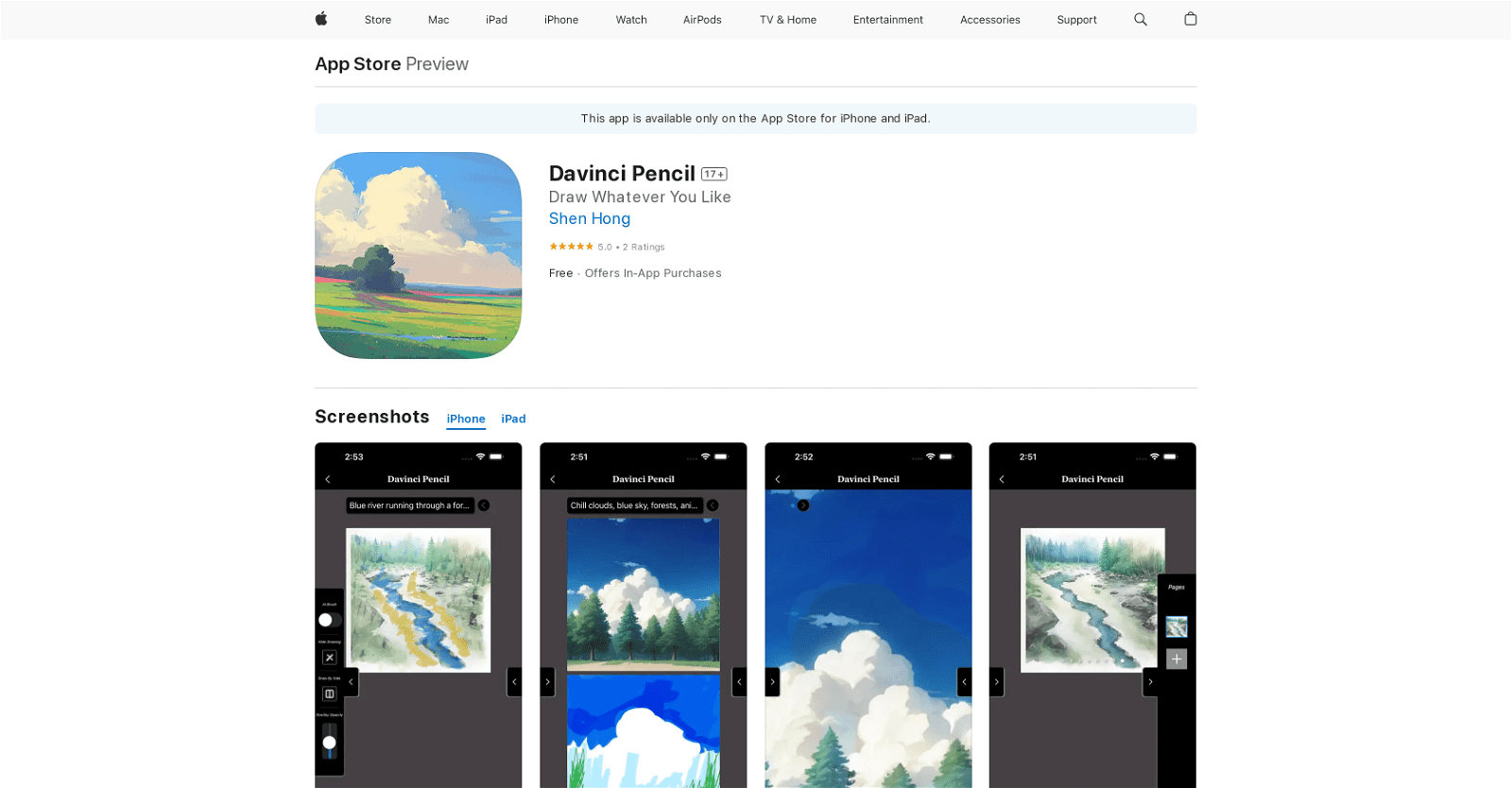The height and width of the screenshot is (788, 1512).
Task: Click the 'Chill clouds, blue sky' prompt field
Action: [635, 505]
